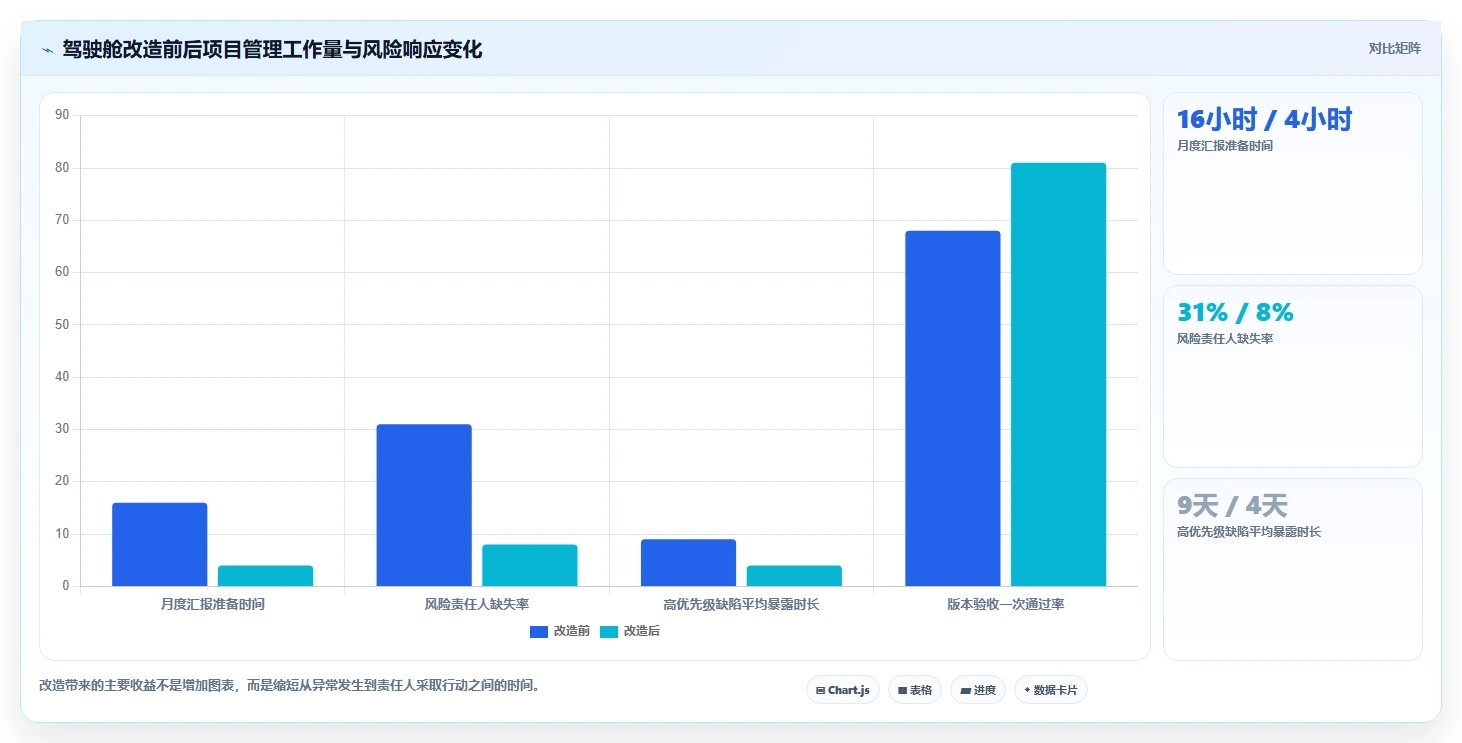Click the x-axis label 风险责任人缺失率
This screenshot has height=743, width=1462.
[477, 604]
